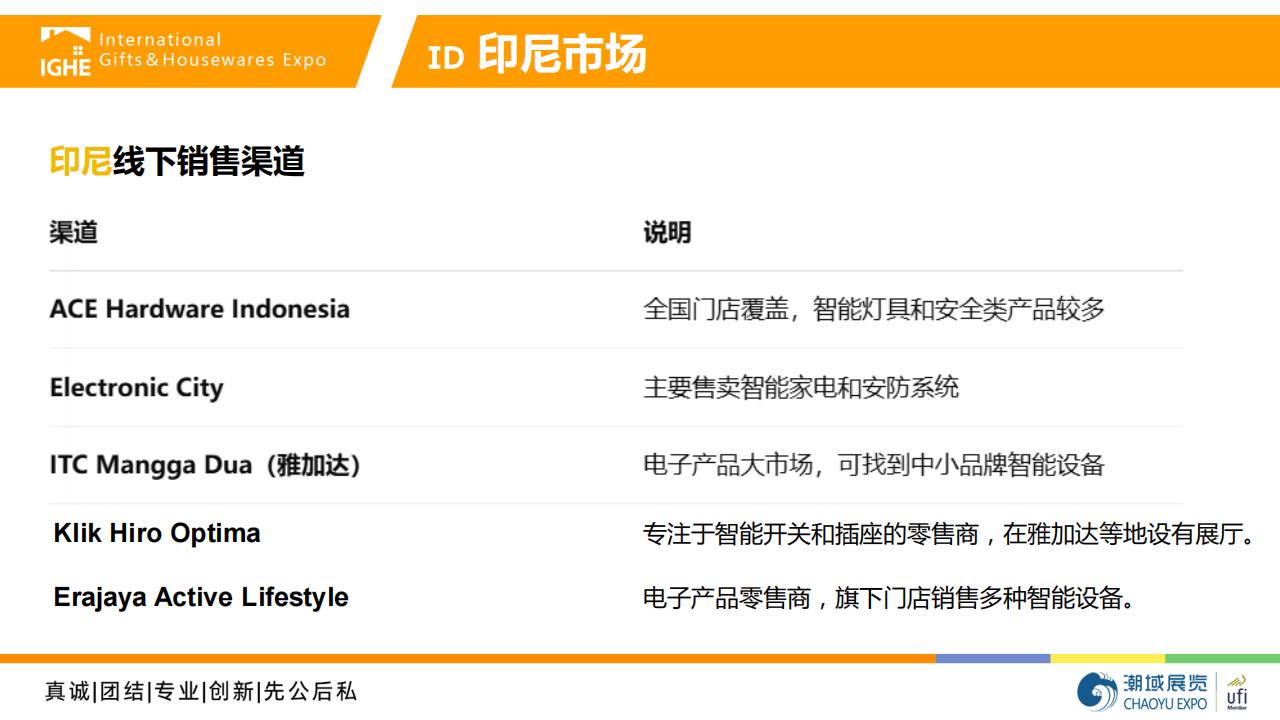Click the '渠道' column header
This screenshot has width=1280, height=720.
[x=74, y=232]
